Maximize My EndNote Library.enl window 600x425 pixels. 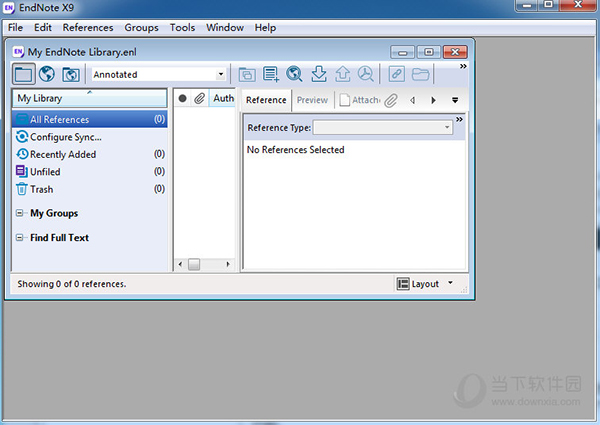click(429, 52)
